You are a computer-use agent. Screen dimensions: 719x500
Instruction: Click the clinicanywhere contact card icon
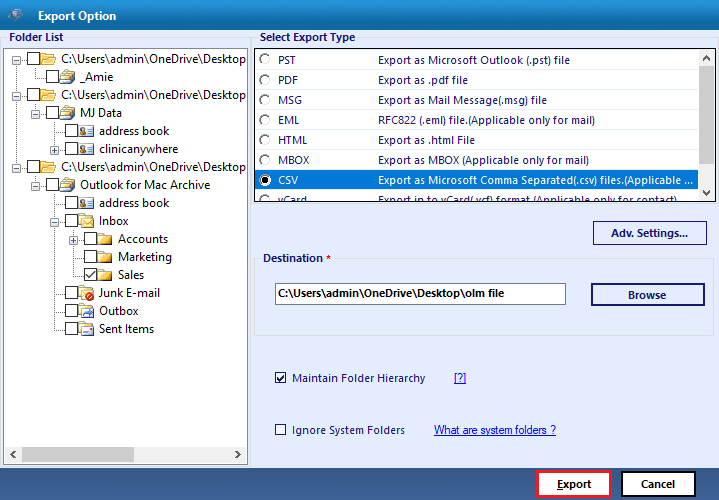[x=86, y=149]
